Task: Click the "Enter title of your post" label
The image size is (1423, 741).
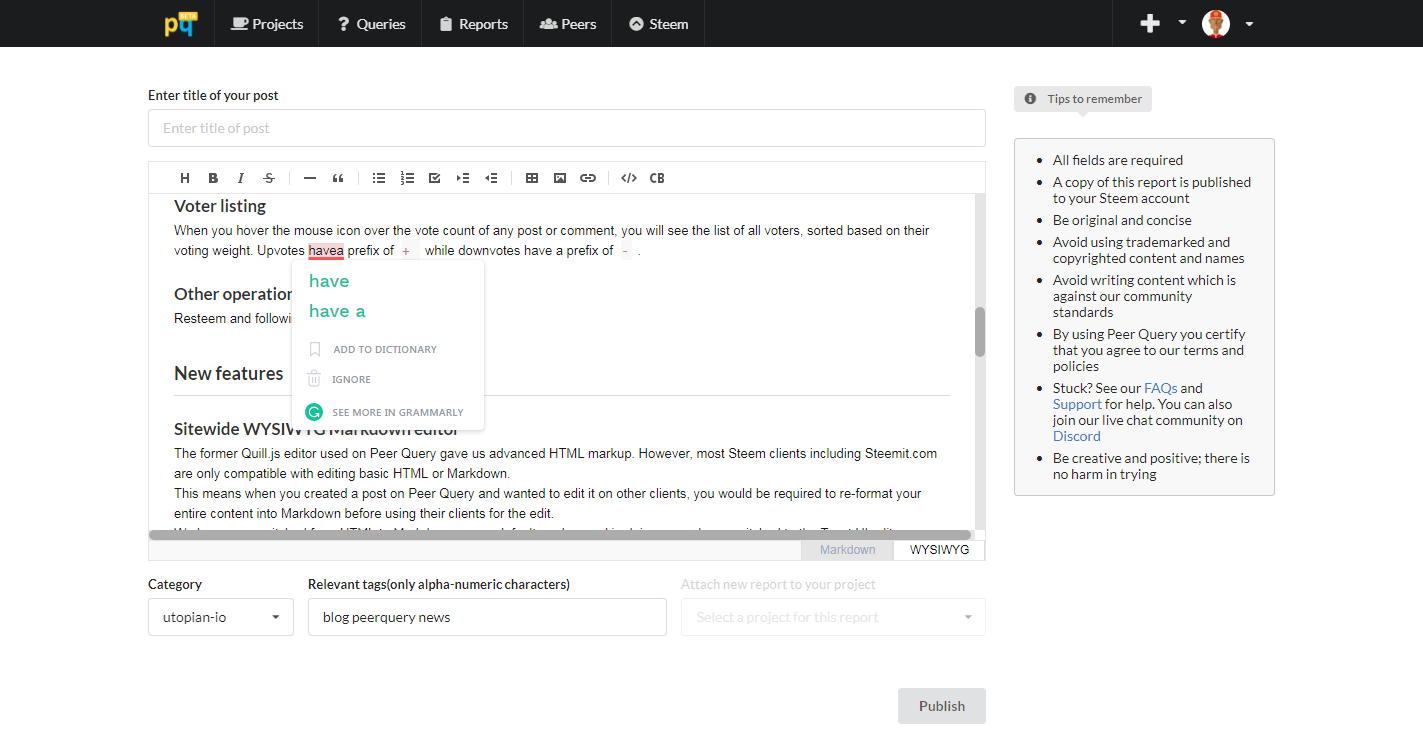Action: tap(213, 95)
